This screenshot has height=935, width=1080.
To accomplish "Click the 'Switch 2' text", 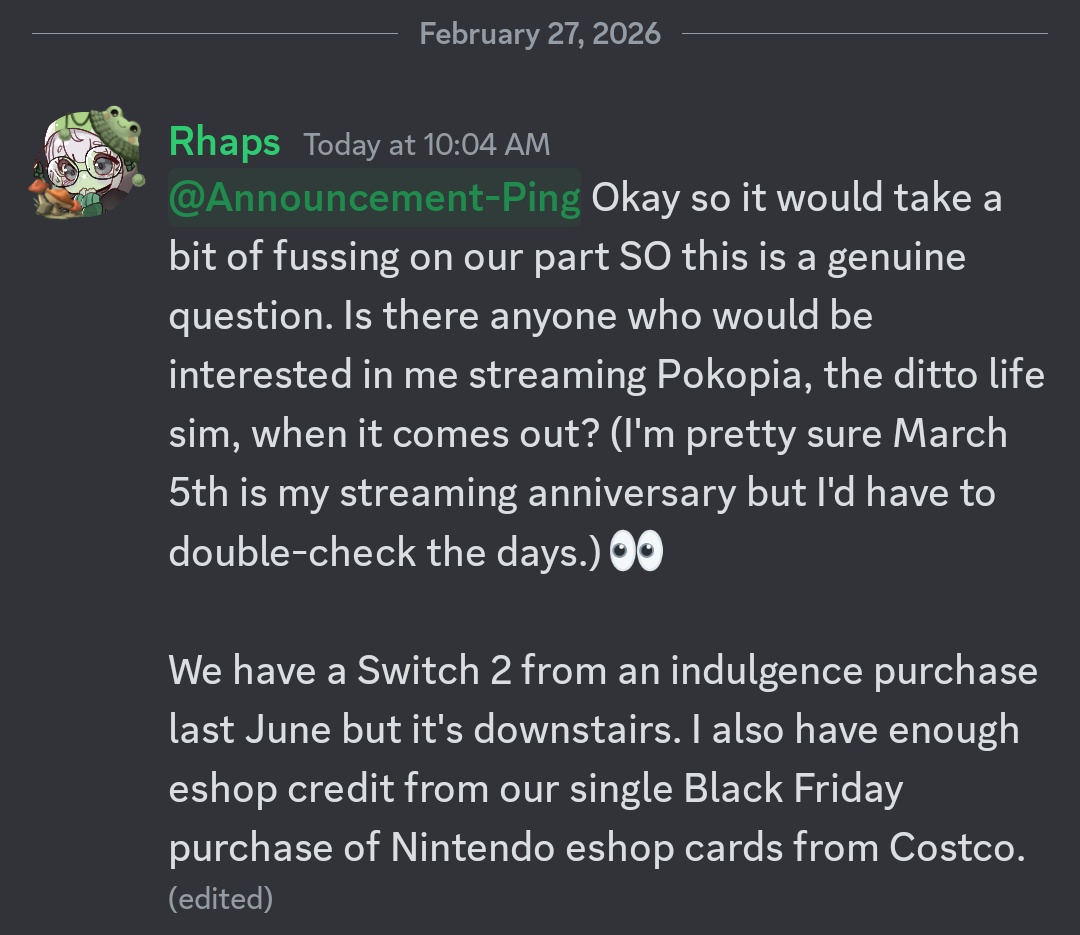I will click(435, 670).
